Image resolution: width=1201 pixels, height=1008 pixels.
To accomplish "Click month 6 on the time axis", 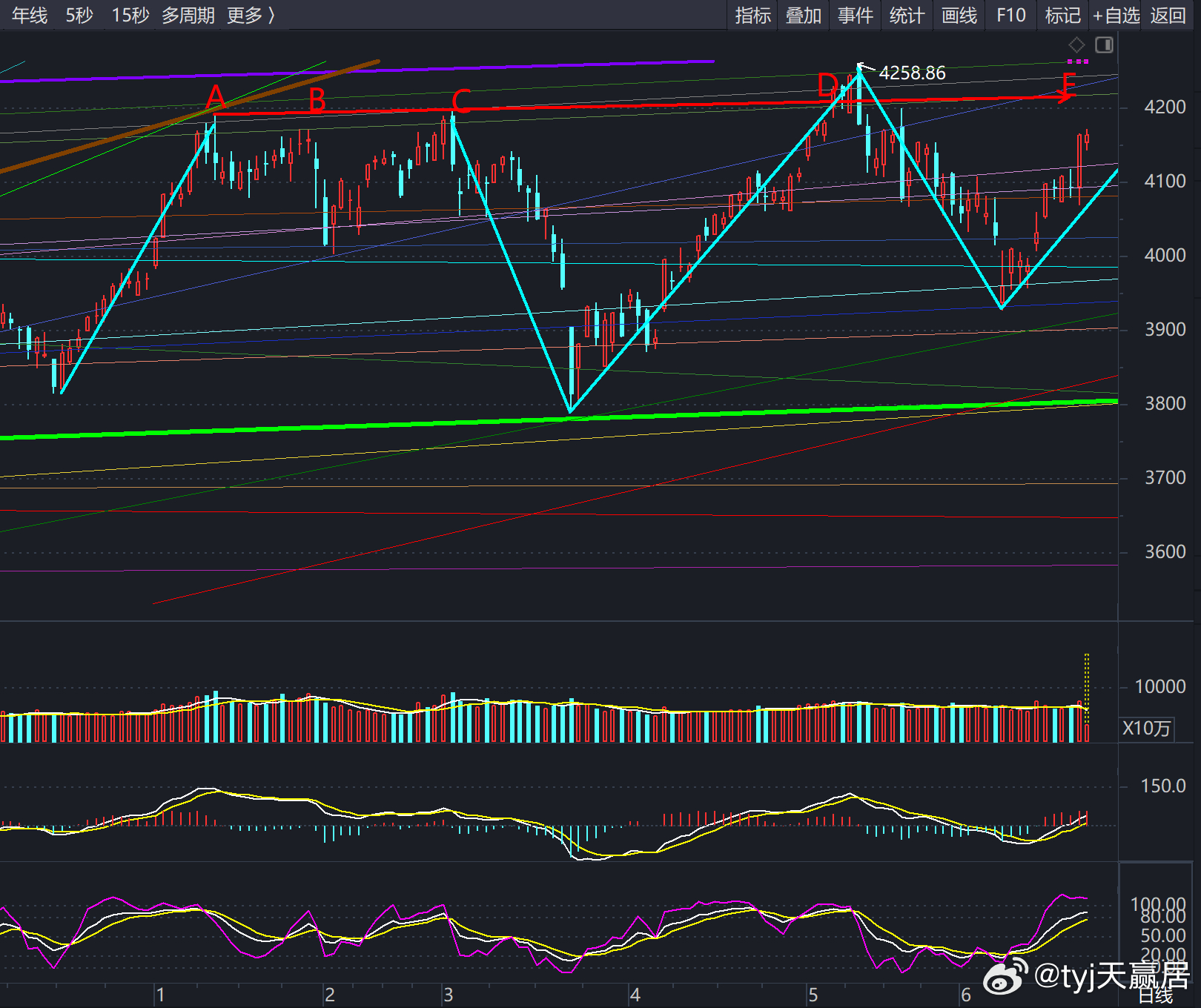I will click(x=966, y=995).
